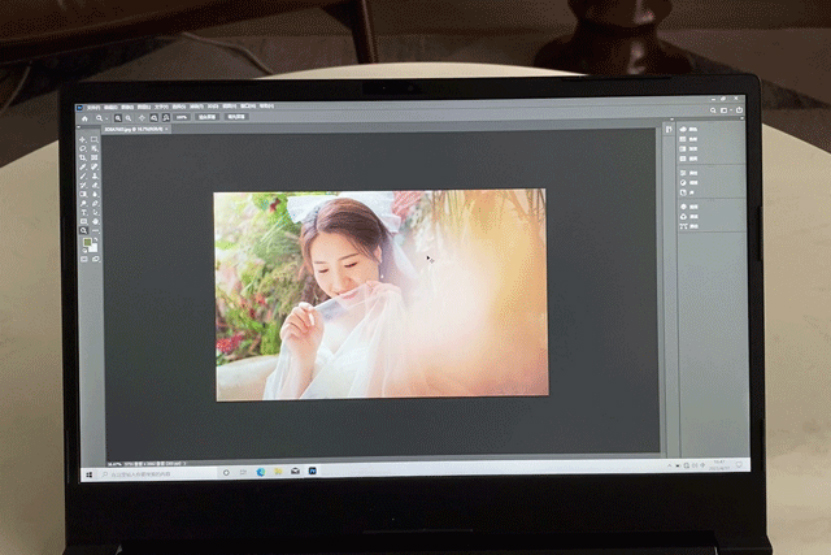
Task: Select the Rectangular Marquee tool
Action: (94, 139)
